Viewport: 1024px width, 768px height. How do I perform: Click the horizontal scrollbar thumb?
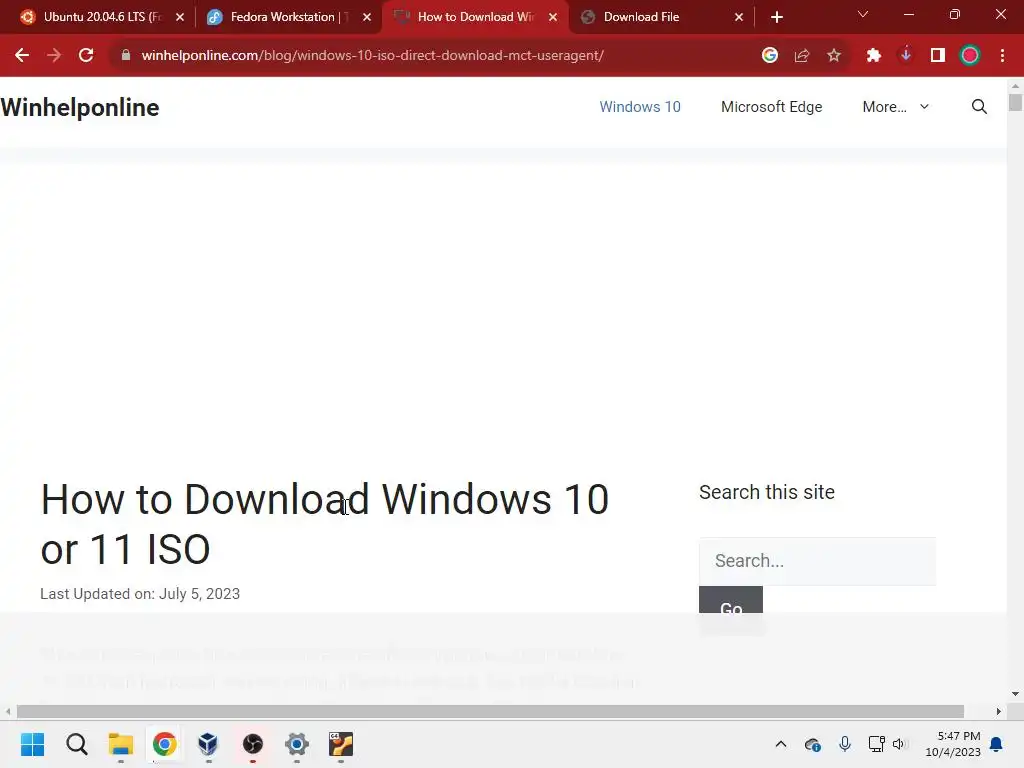(490, 711)
